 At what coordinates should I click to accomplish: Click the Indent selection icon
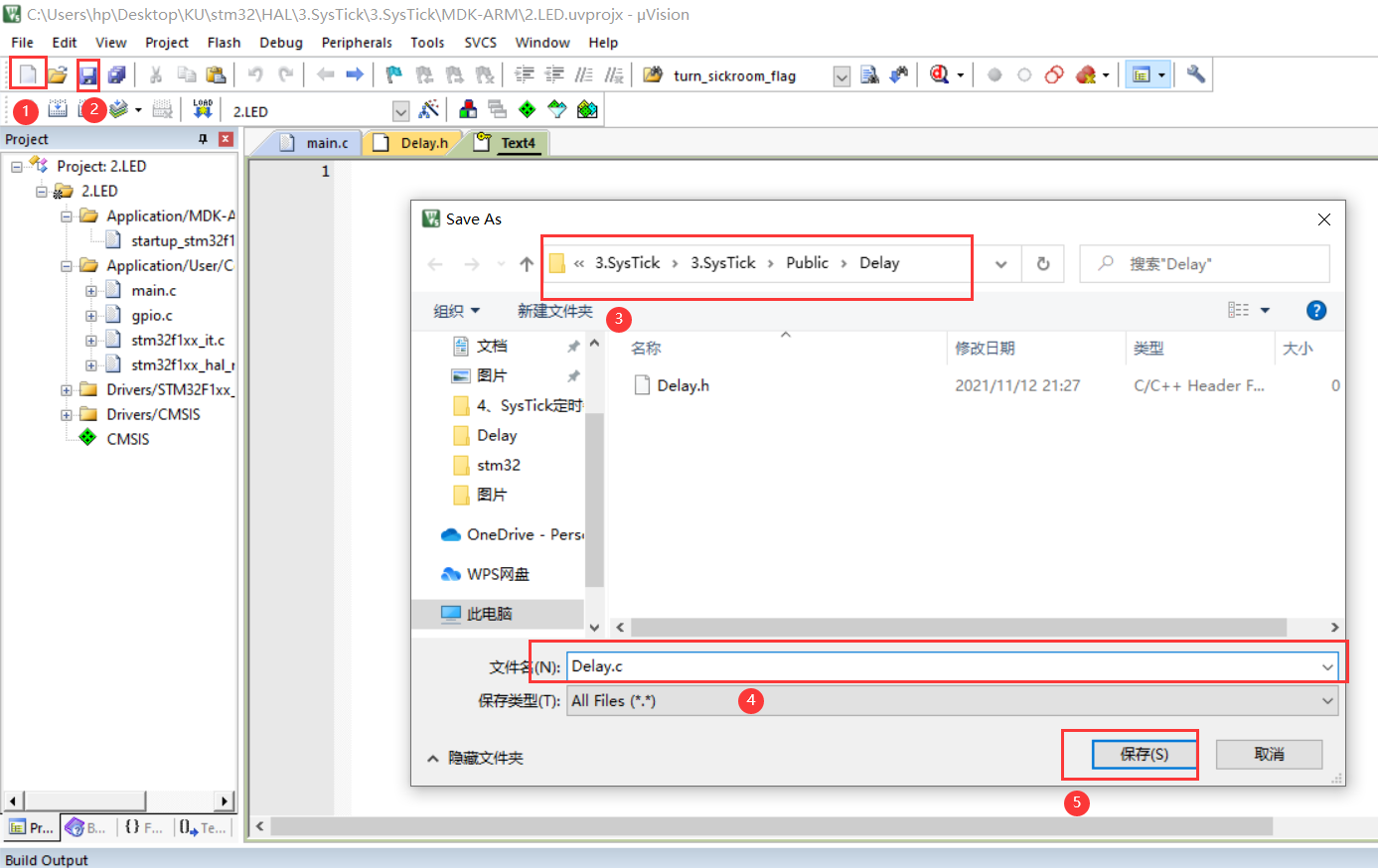[524, 74]
